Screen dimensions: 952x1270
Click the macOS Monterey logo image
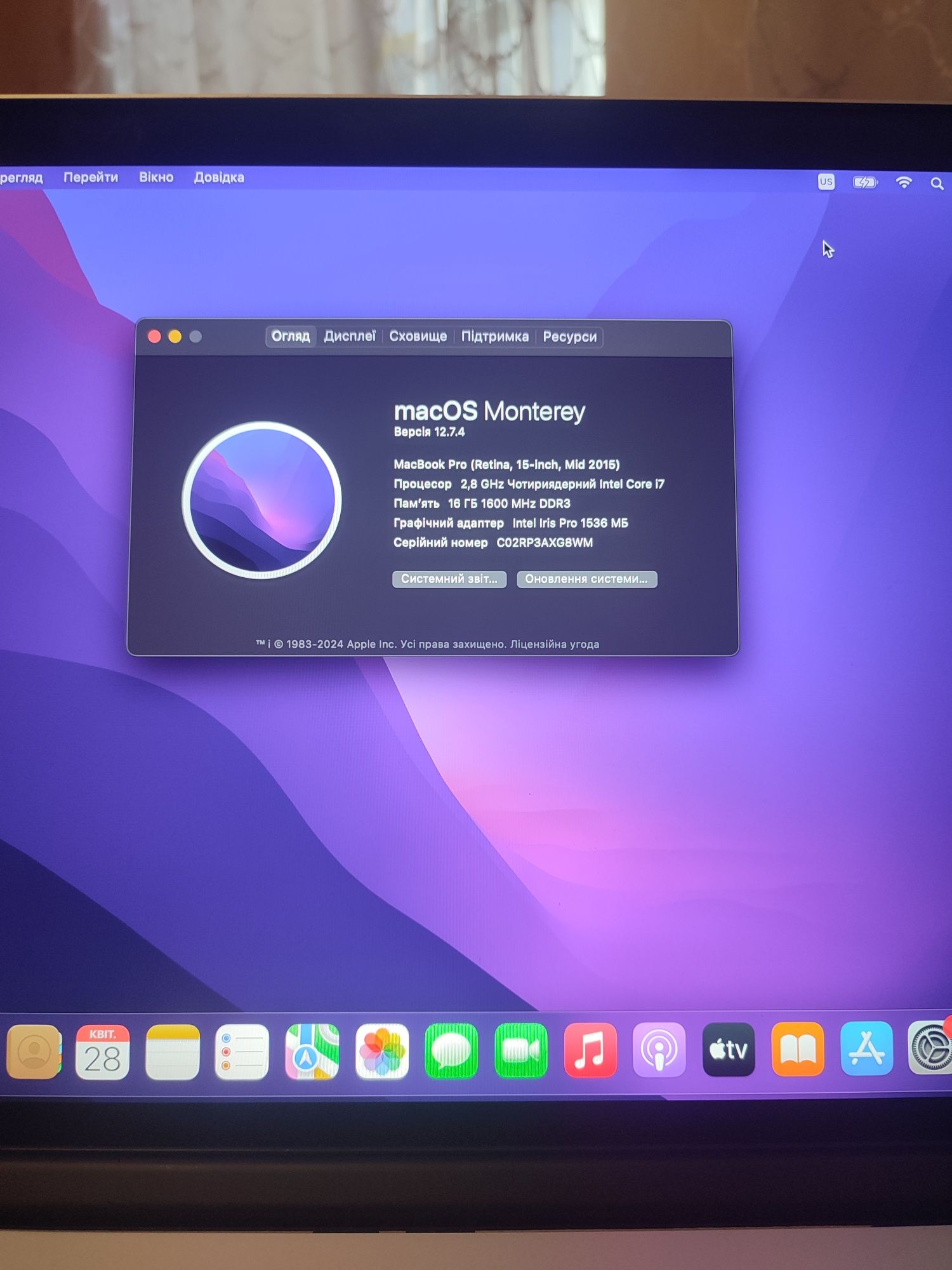(x=261, y=500)
